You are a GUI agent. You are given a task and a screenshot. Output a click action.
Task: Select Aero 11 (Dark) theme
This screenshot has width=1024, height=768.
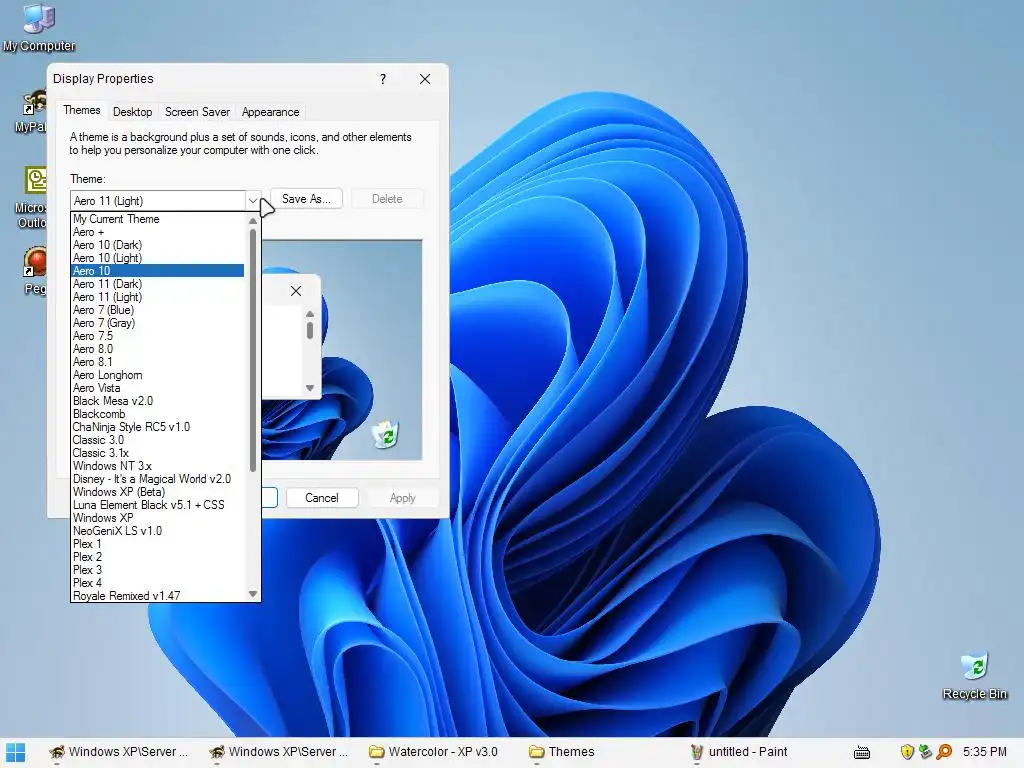157,283
